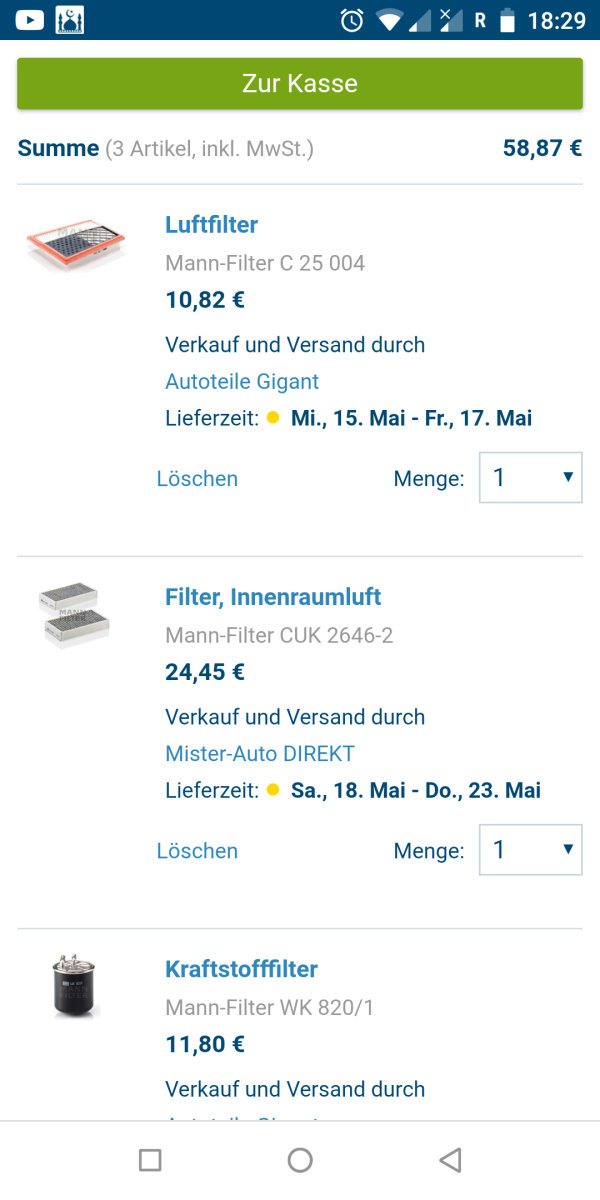Tap the mosque prayer app notification icon

coord(70,19)
